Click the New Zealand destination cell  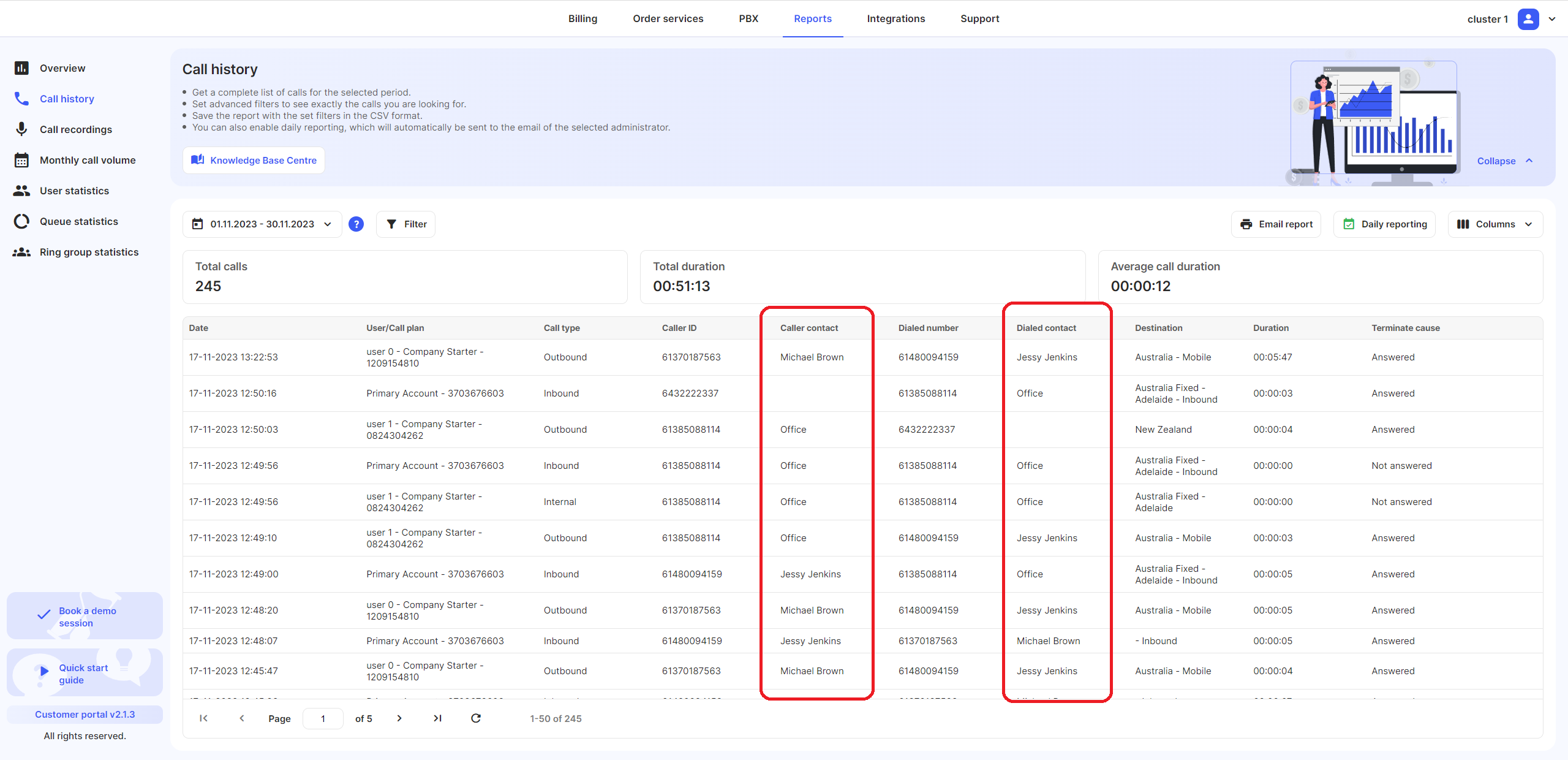1163,430
